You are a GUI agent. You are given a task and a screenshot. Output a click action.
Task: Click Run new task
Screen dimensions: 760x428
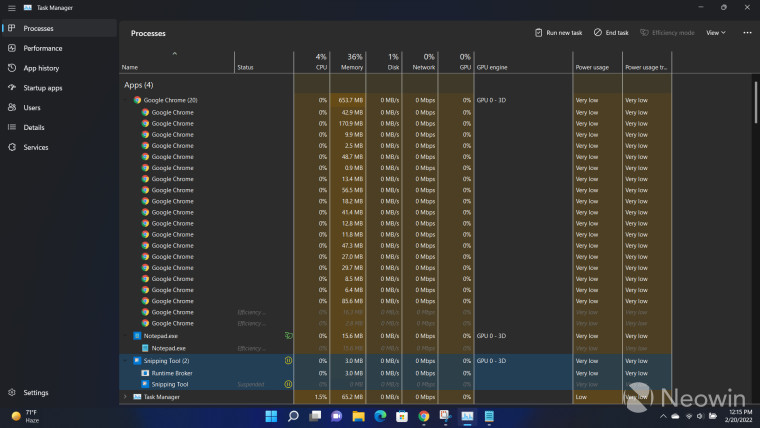pyautogui.click(x=558, y=32)
